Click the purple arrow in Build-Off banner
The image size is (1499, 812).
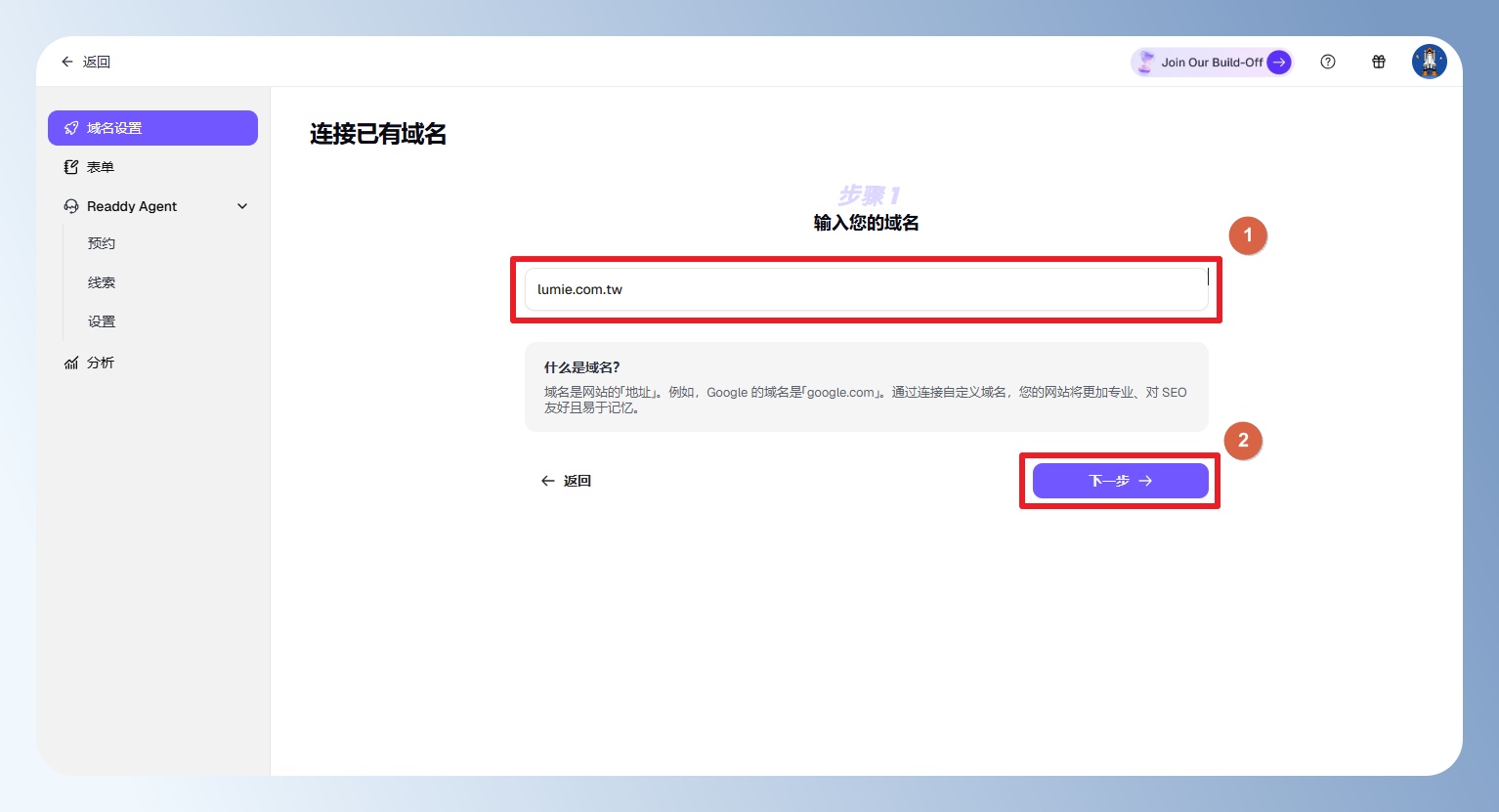1278,63
